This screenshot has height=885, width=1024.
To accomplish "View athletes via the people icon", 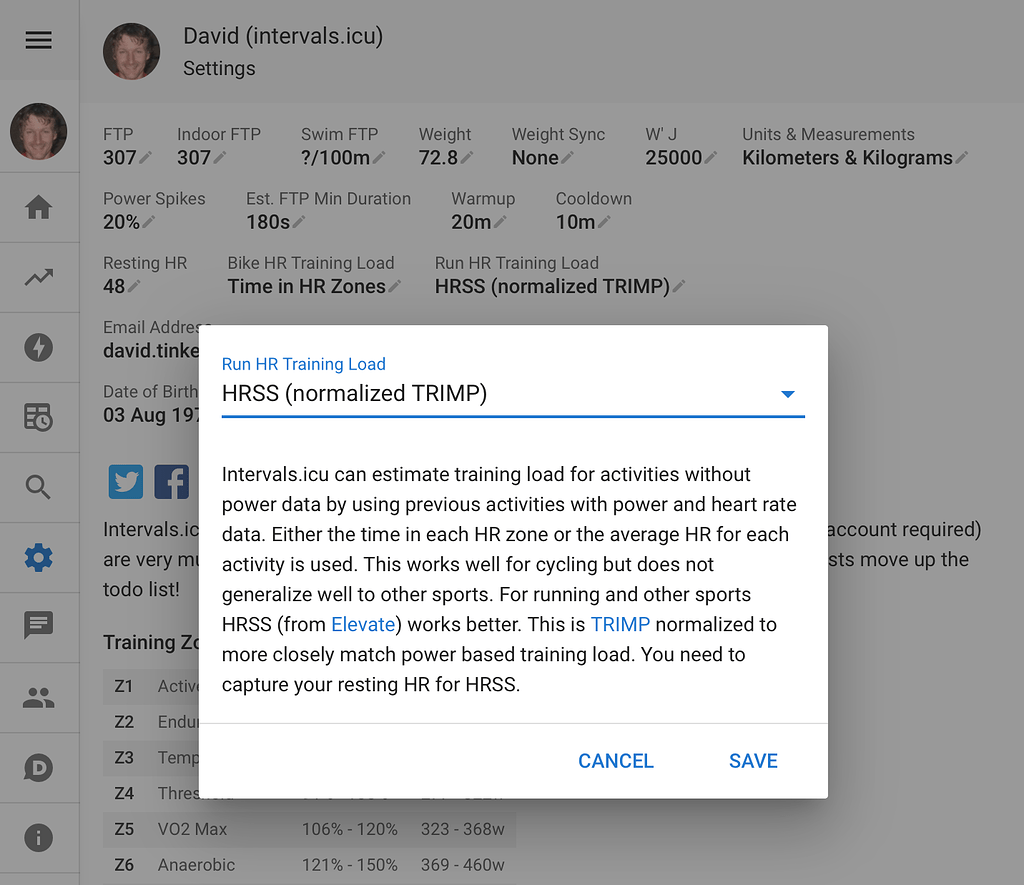I will pyautogui.click(x=38, y=697).
